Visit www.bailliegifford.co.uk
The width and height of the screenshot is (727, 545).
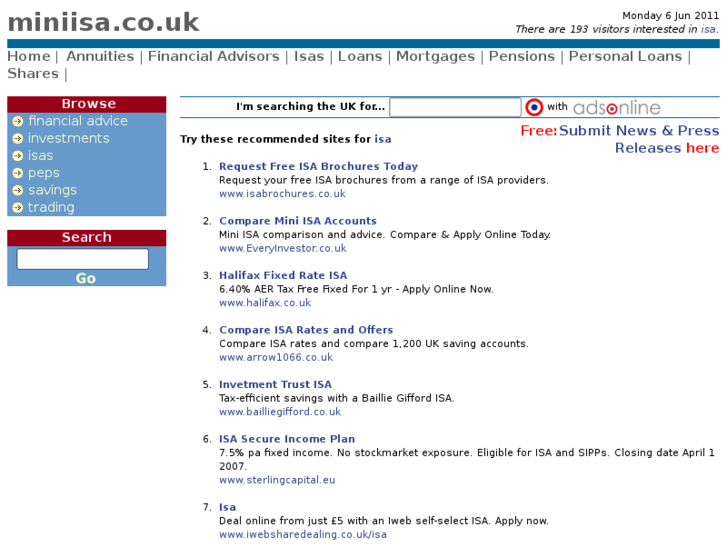(x=280, y=412)
